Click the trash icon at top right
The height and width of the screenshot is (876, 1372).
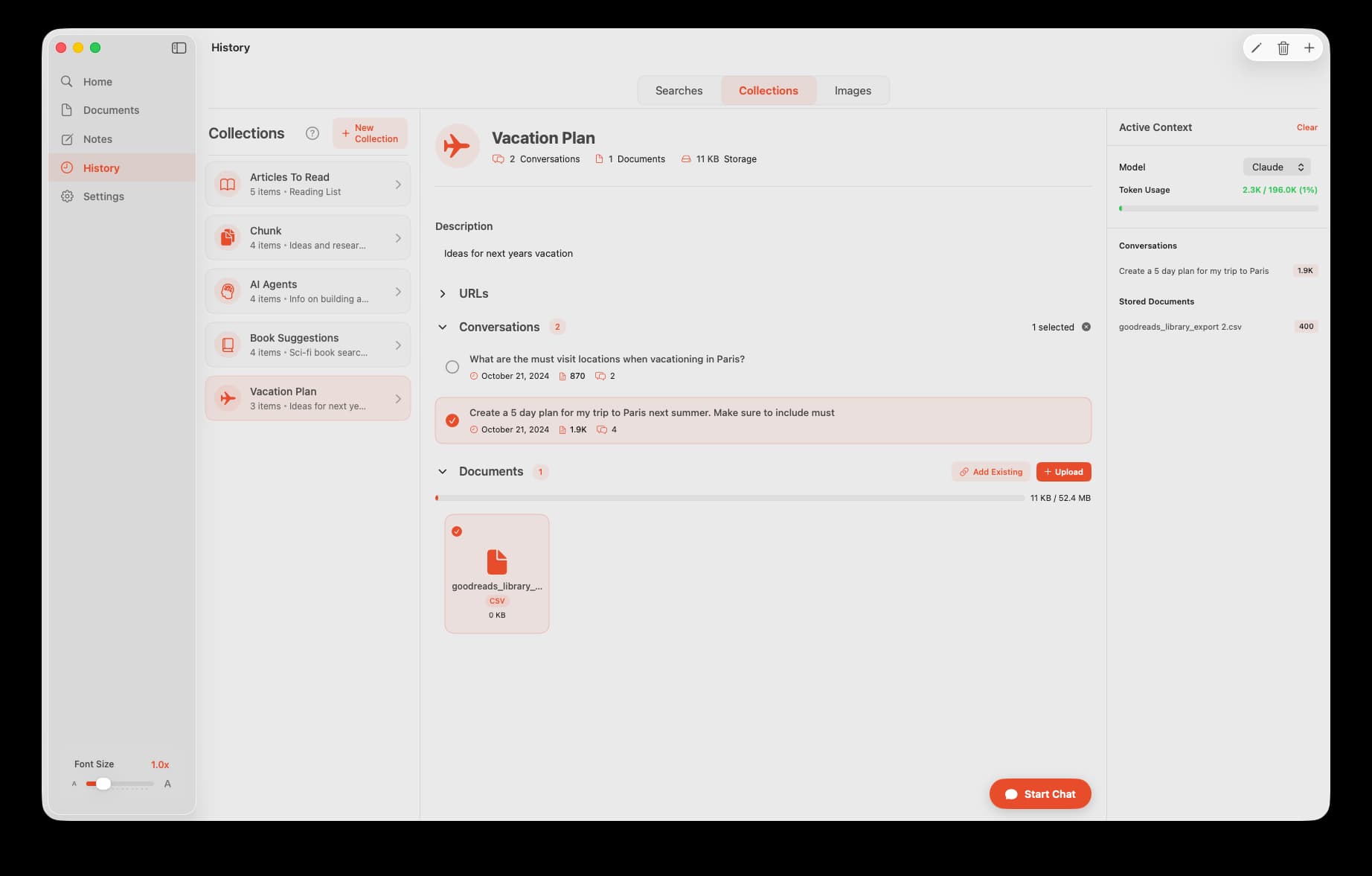click(x=1283, y=47)
